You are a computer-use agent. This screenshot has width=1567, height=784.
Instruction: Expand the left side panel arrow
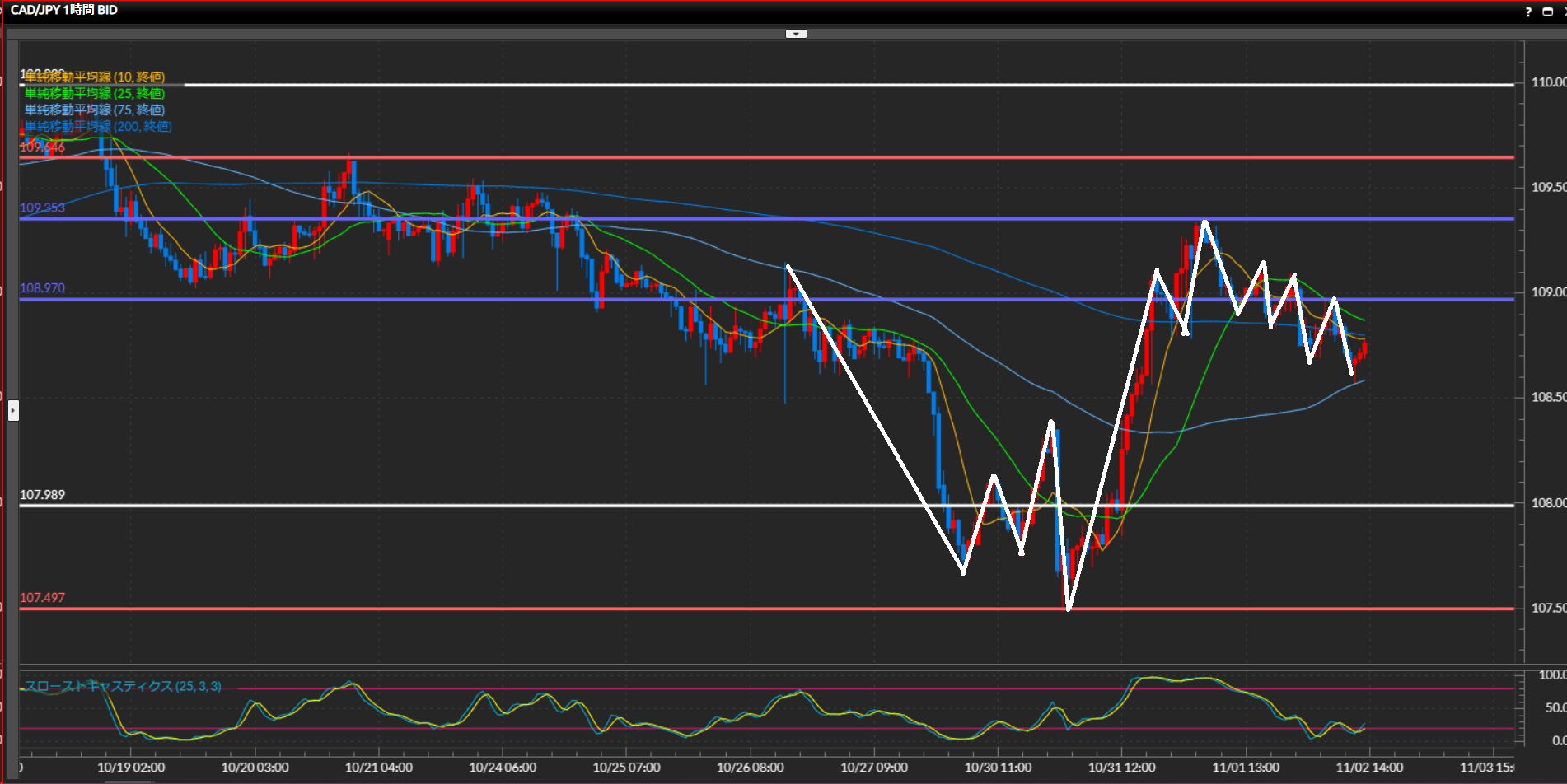13,410
